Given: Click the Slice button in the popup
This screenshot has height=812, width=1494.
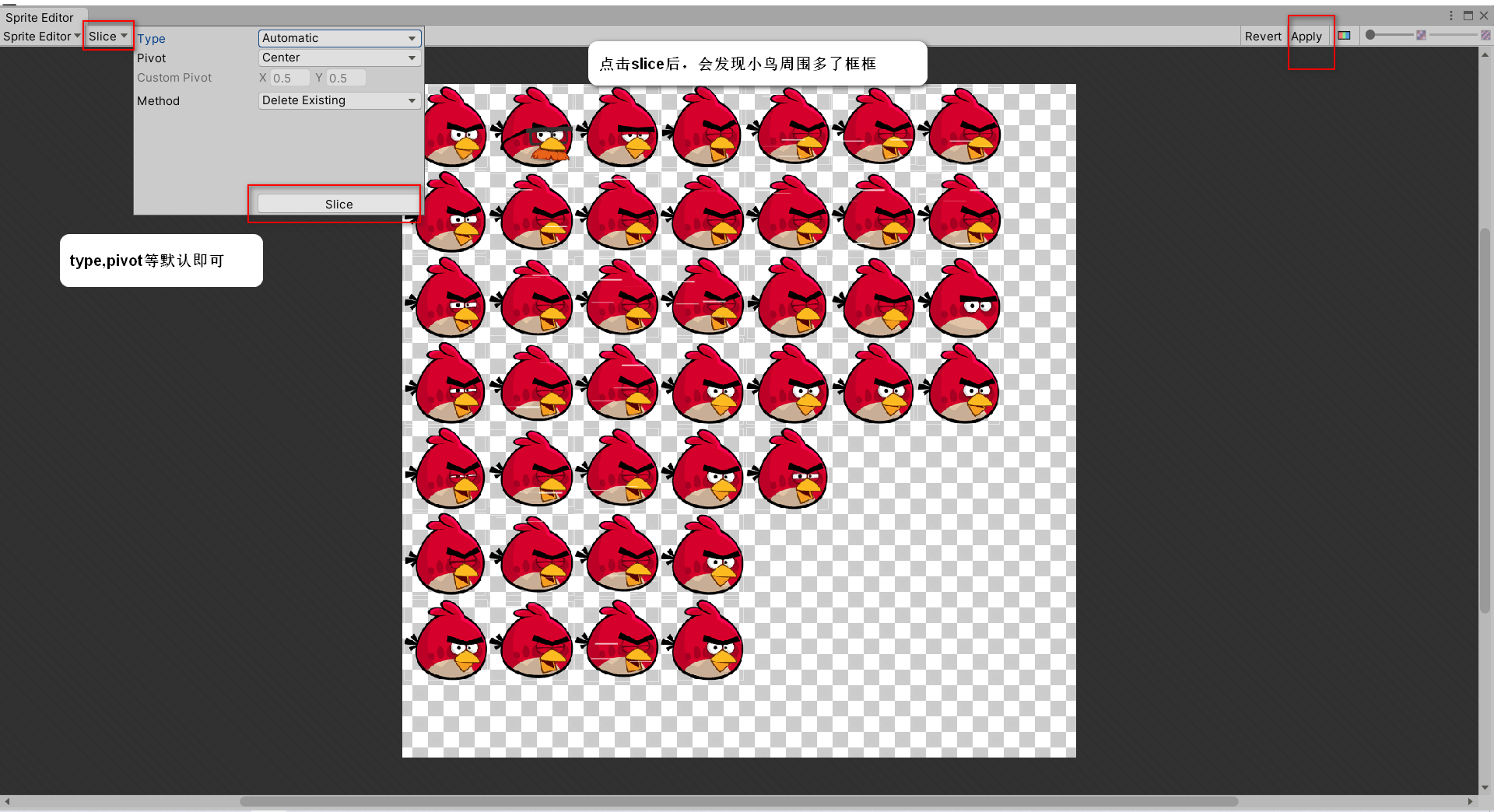Looking at the screenshot, I should coord(338,204).
